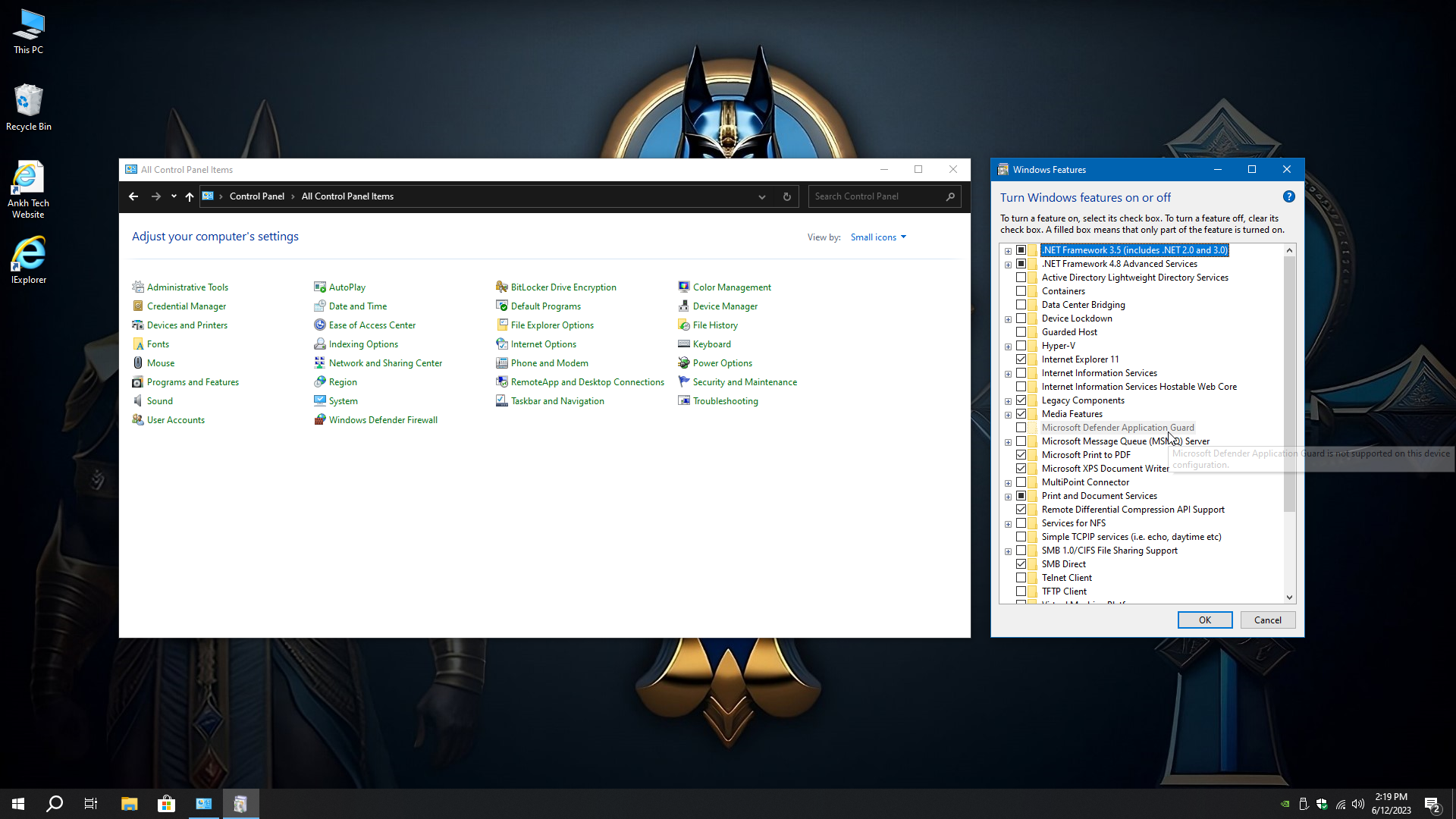Open Microsoft Store from the taskbar
The image size is (1456, 819).
point(166,804)
